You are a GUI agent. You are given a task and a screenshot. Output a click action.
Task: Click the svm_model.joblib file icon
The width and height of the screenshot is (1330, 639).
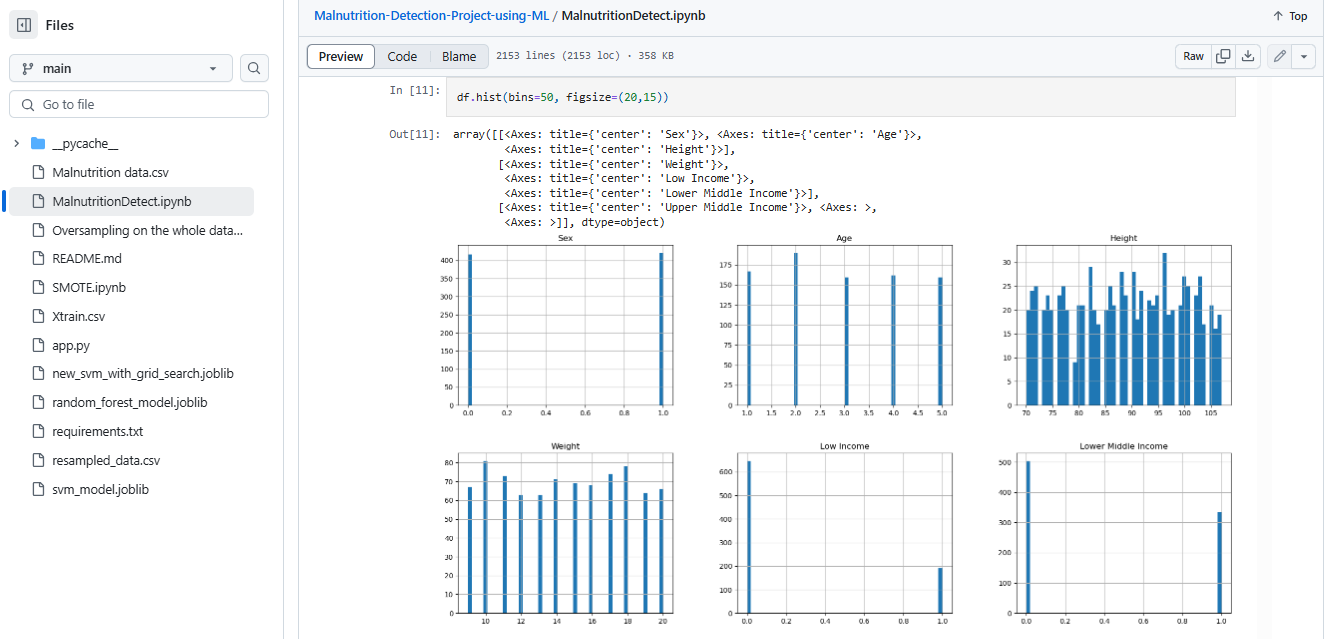coord(38,489)
